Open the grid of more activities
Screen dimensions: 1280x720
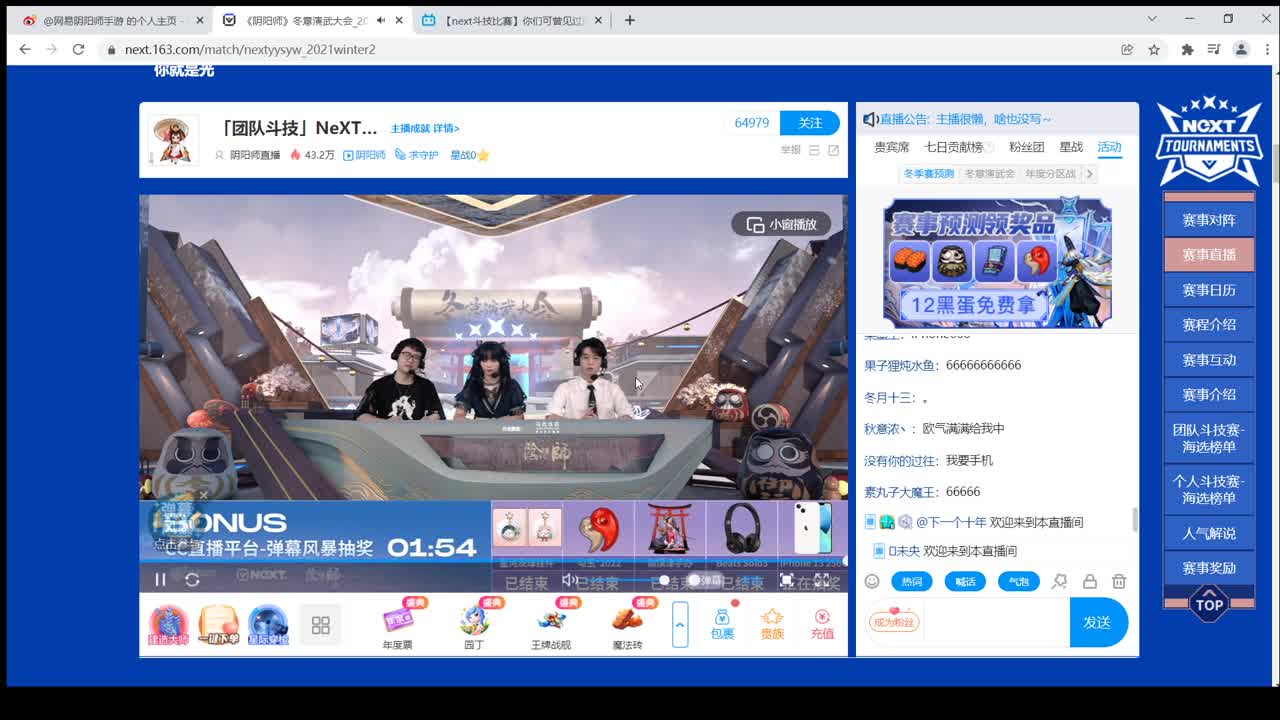coord(321,625)
